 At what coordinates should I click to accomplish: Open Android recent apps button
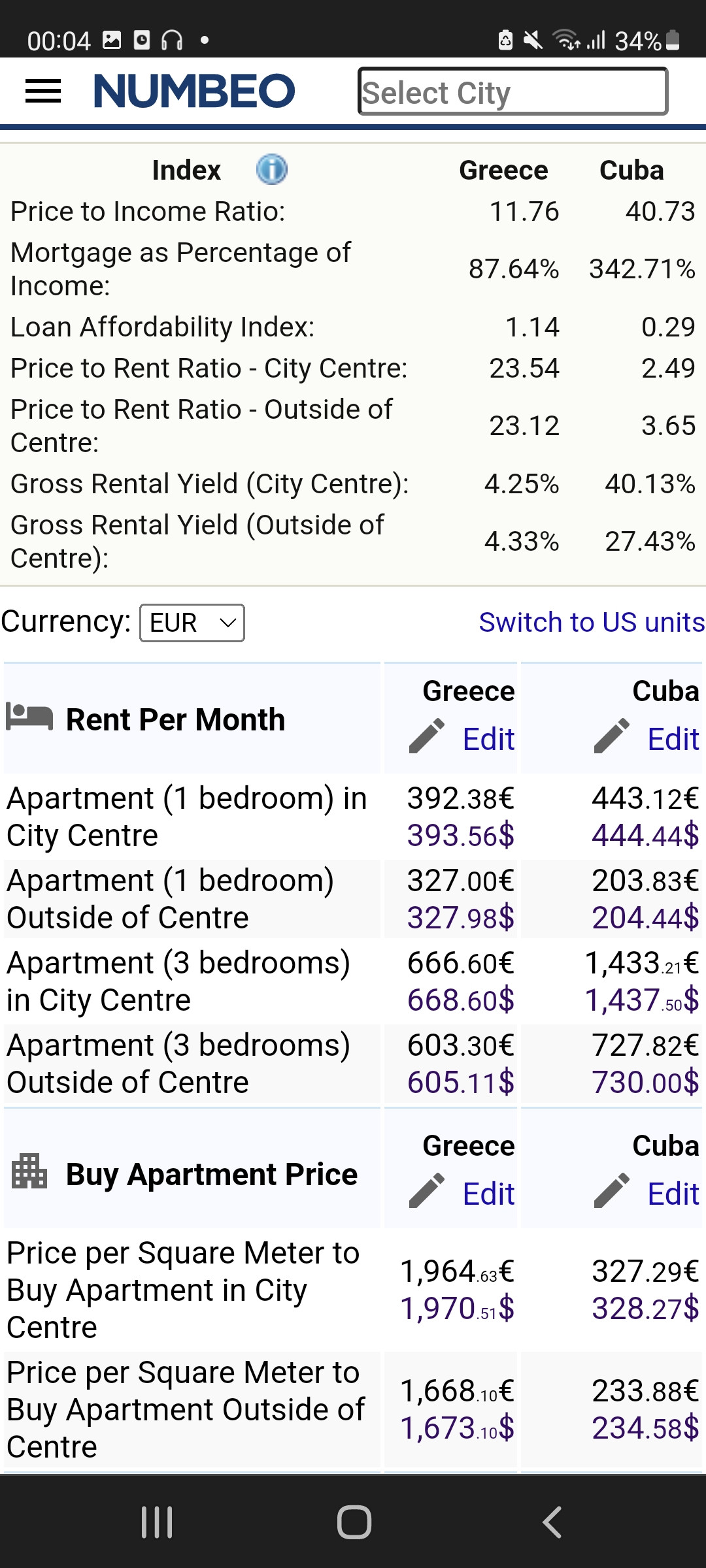click(157, 1522)
